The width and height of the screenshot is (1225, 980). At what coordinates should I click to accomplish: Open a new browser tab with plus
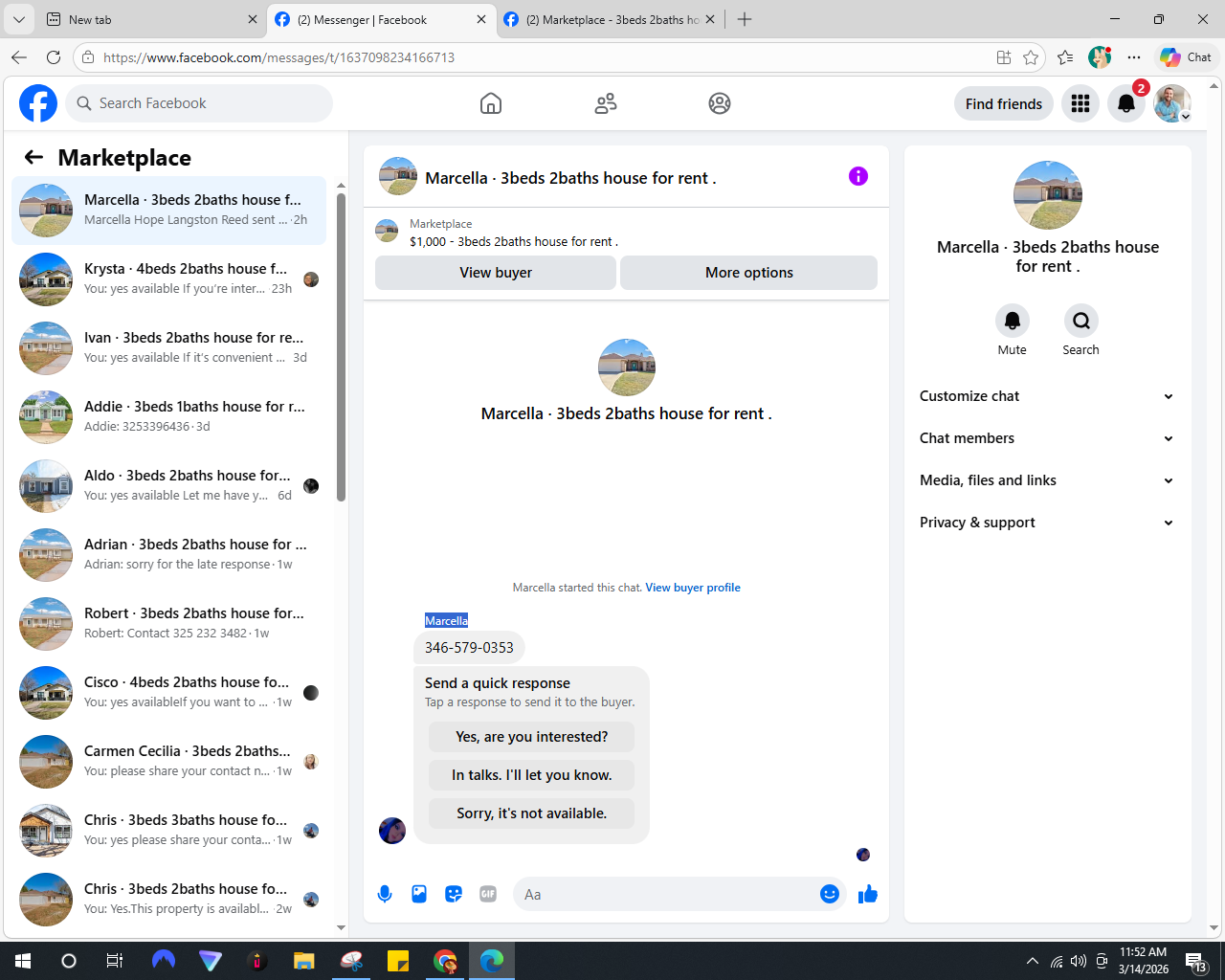[x=745, y=19]
